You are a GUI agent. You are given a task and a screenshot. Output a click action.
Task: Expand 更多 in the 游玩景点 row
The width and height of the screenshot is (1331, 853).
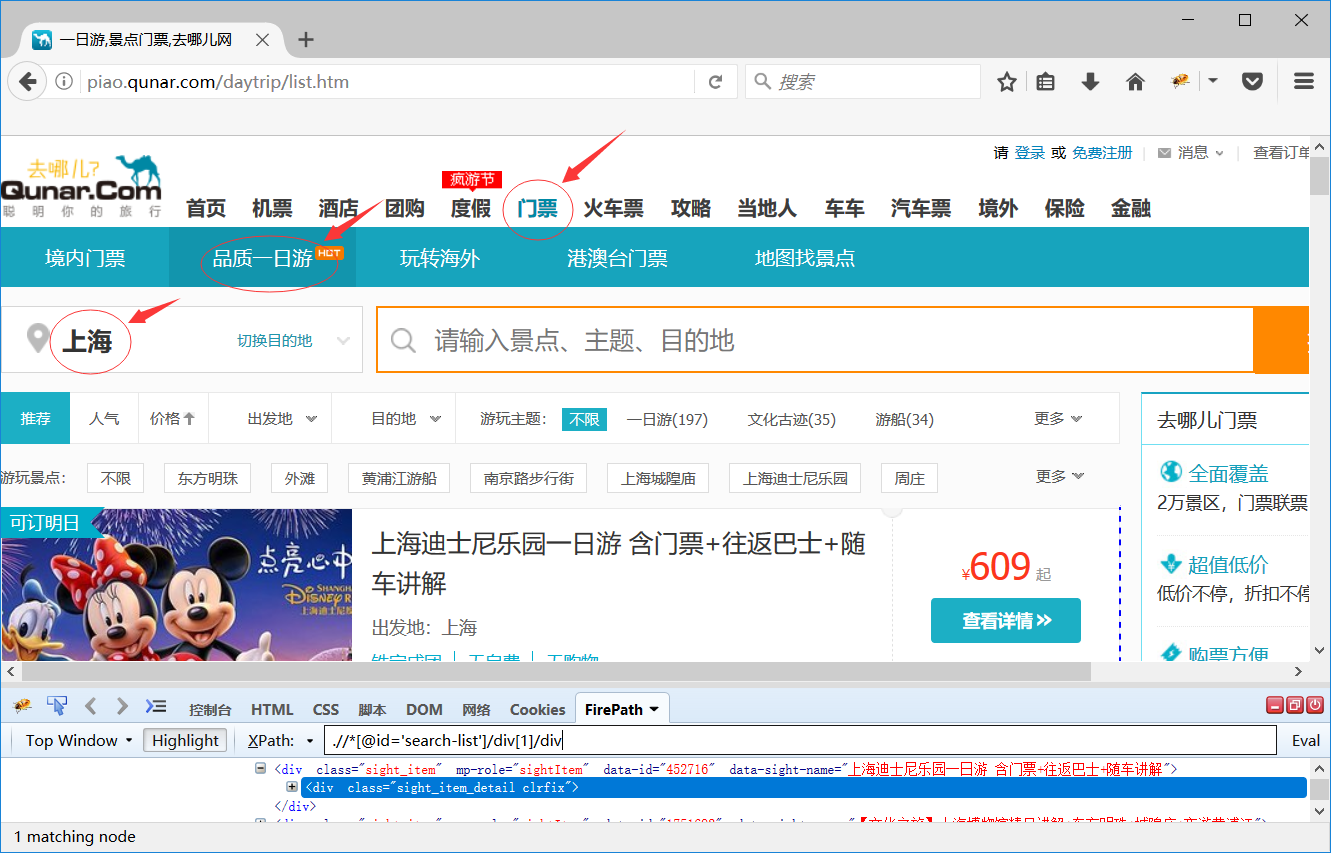point(1060,476)
